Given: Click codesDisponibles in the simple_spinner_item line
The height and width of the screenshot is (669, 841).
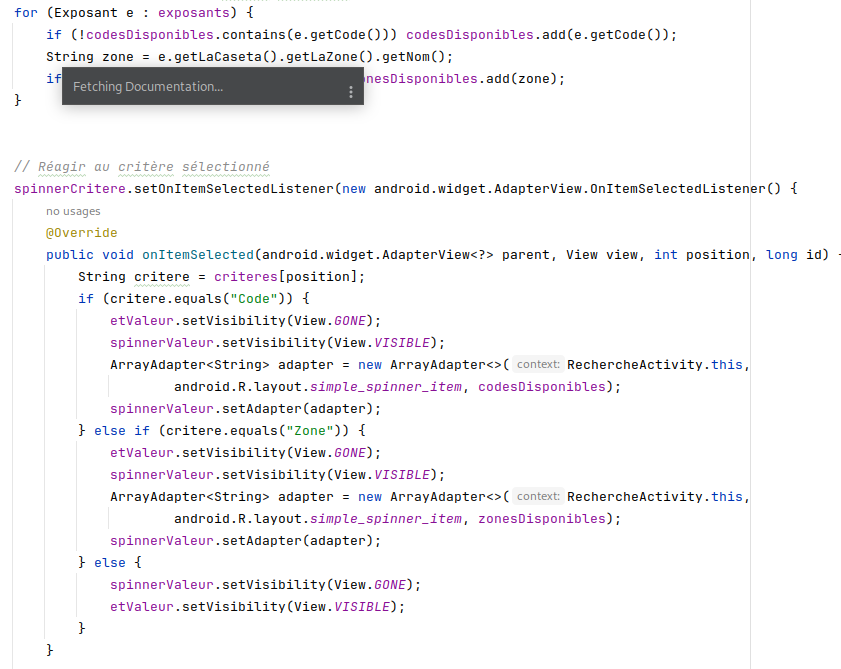Looking at the screenshot, I should coord(546,387).
